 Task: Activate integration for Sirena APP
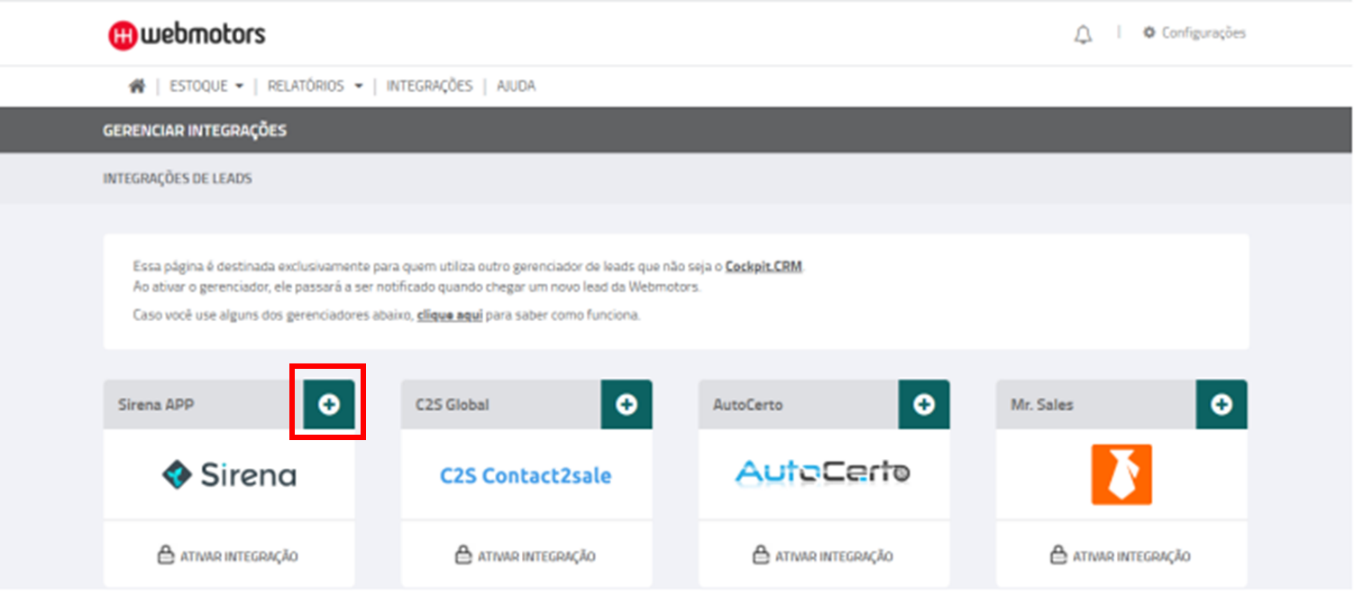coord(229,556)
